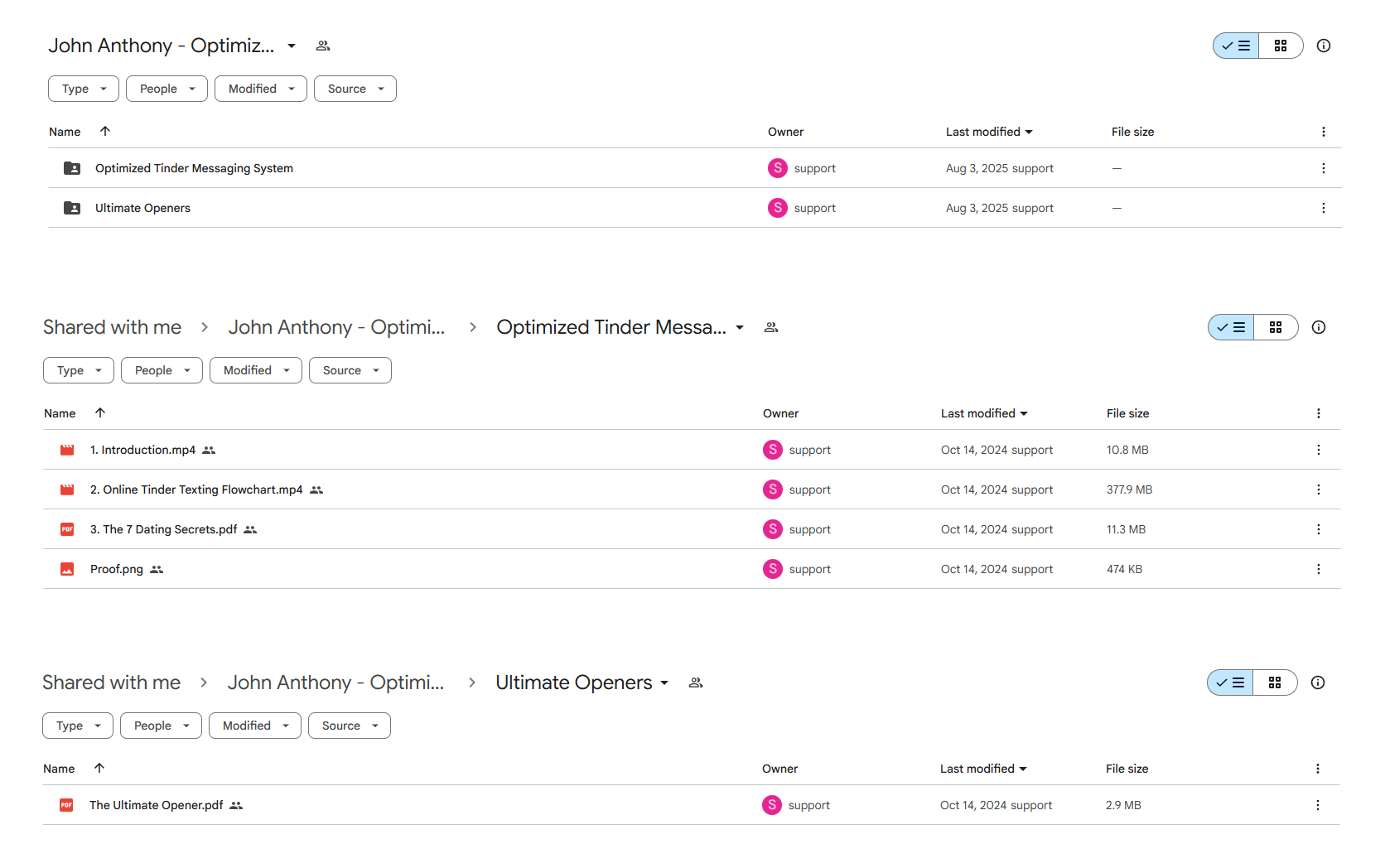Click File size column header in Ultimate Openers panel
The height and width of the screenshot is (868, 1385).
[x=1127, y=769]
